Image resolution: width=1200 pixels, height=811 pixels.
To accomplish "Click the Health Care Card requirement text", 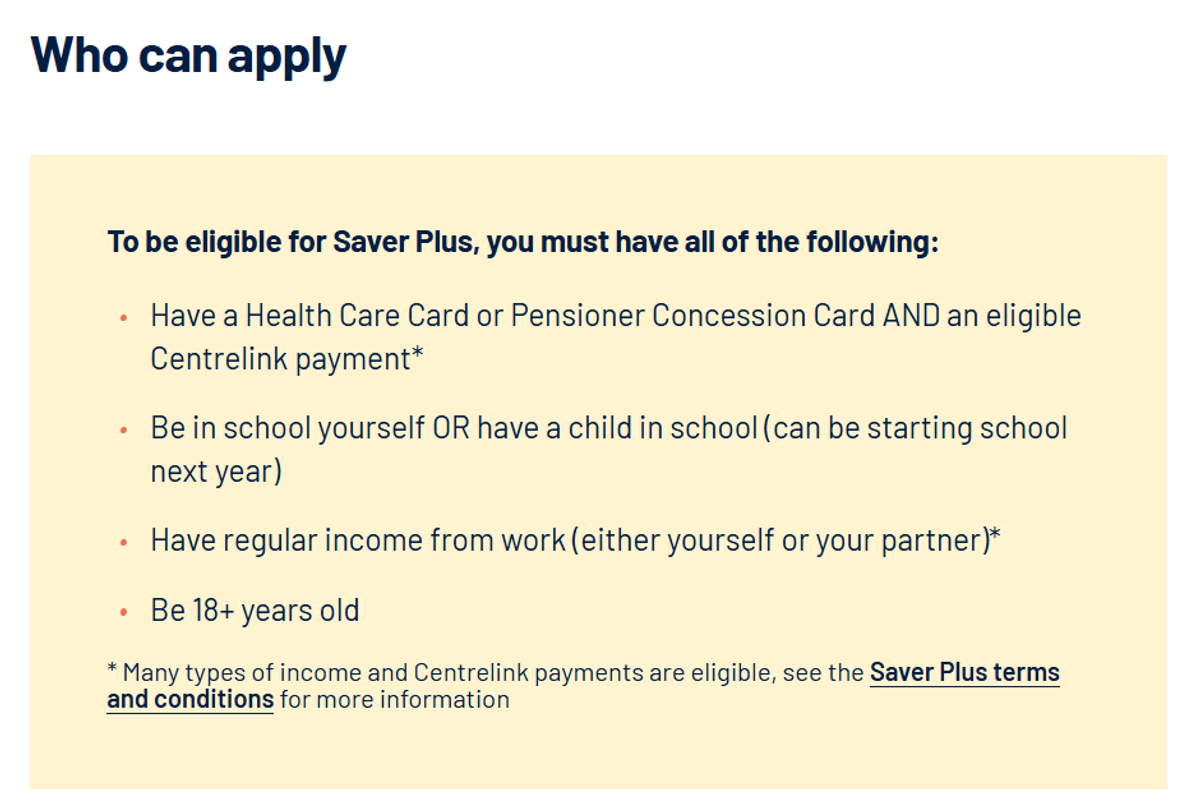I will [616, 337].
